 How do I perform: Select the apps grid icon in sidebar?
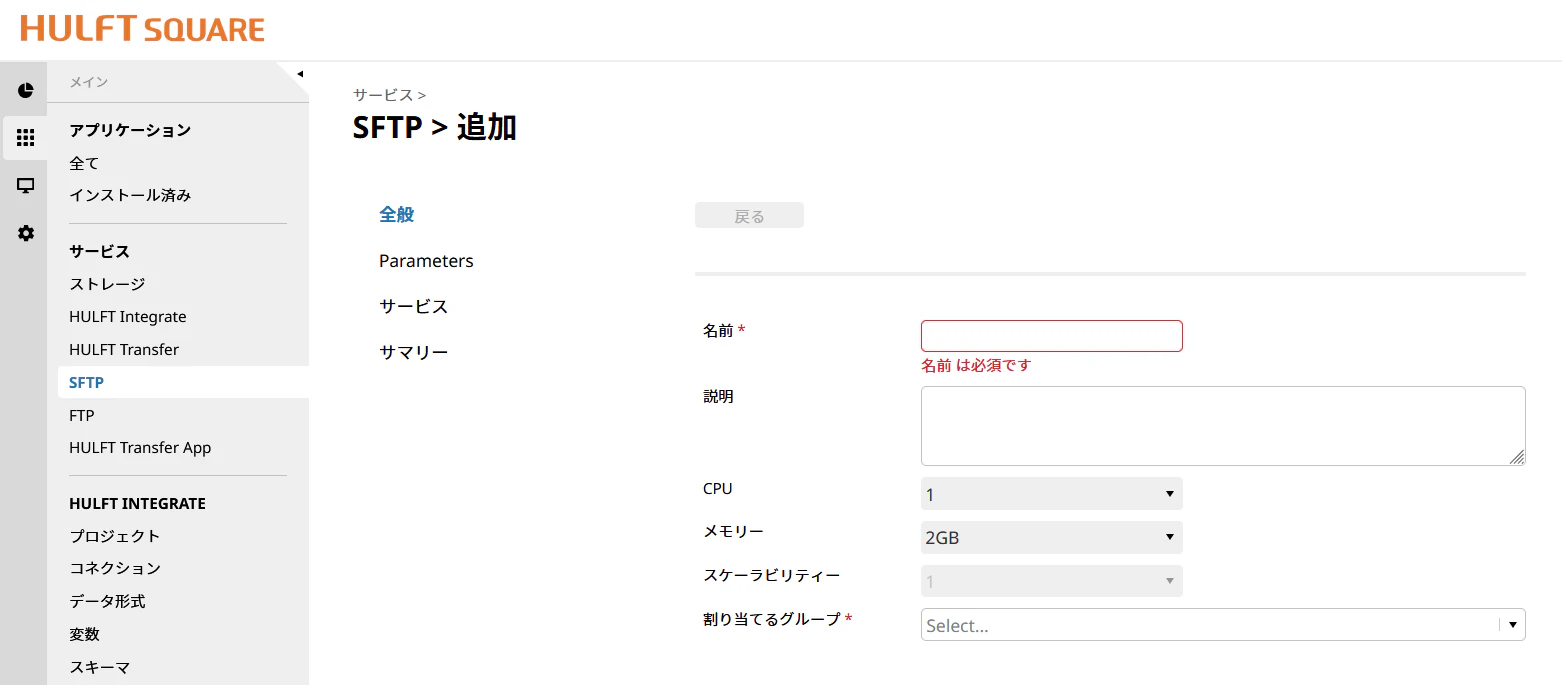pos(26,138)
